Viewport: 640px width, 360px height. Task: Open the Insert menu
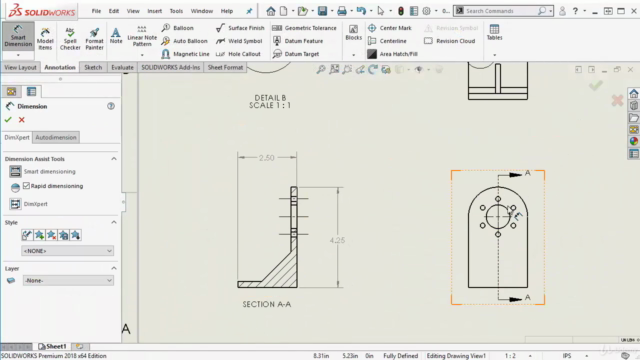pyautogui.click(x=154, y=11)
